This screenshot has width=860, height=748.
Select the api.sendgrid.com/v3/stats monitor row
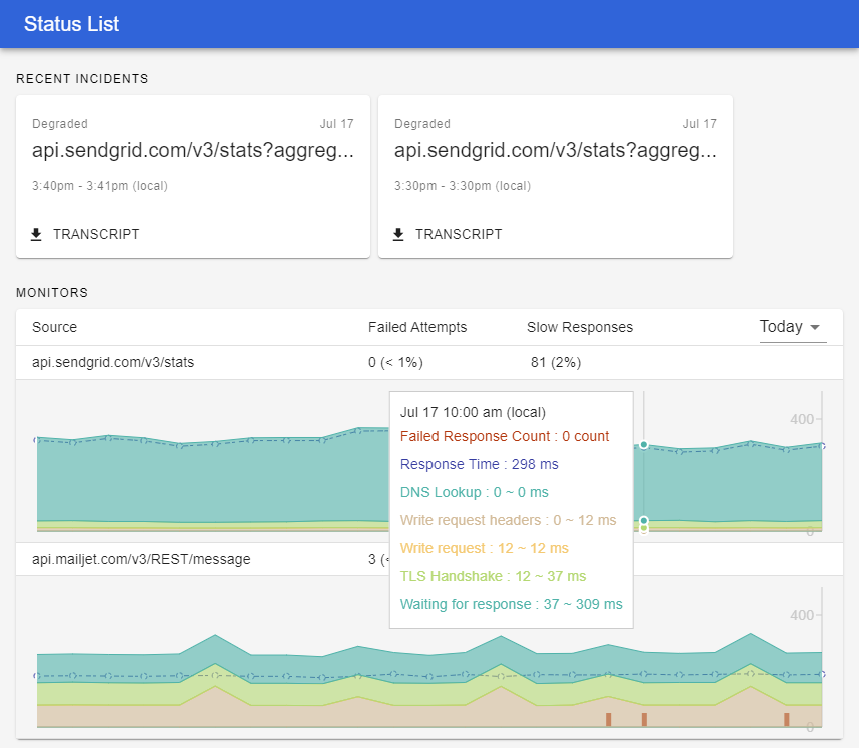(x=429, y=362)
